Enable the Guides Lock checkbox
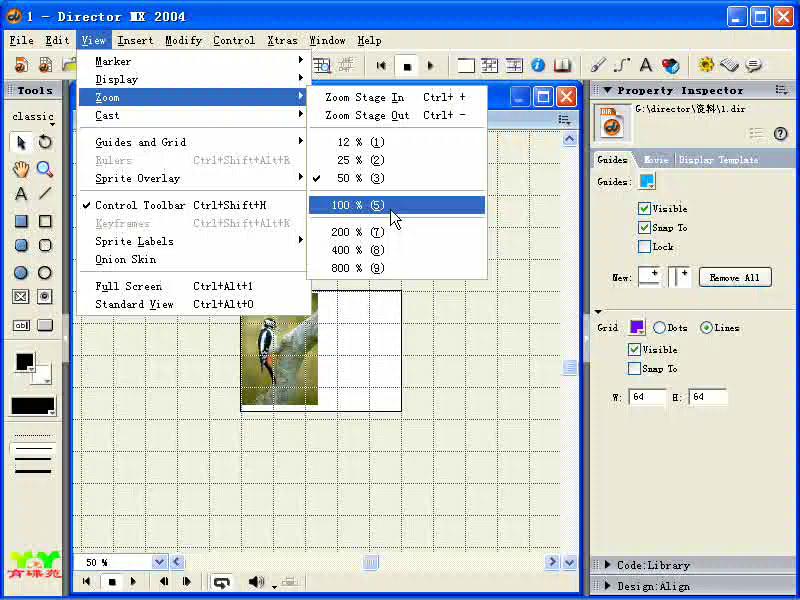 [644, 247]
